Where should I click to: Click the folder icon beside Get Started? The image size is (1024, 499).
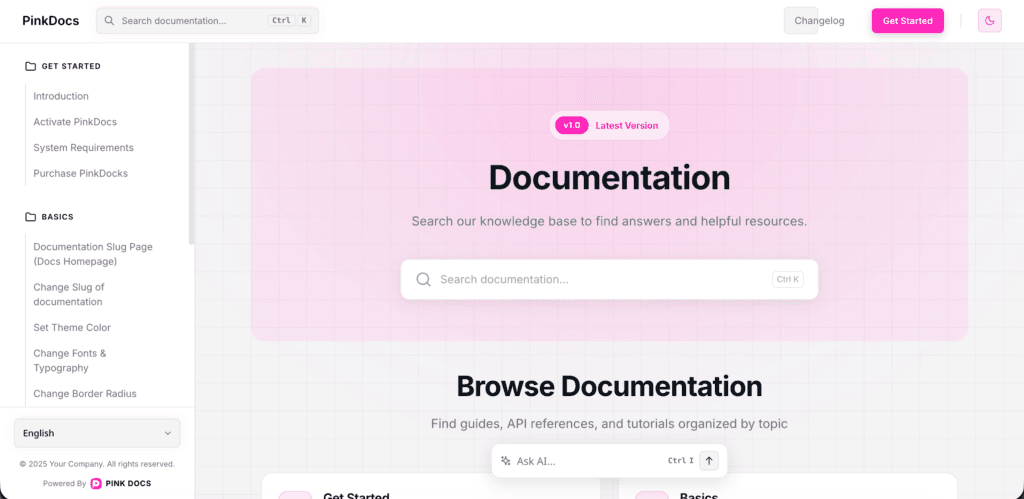(x=30, y=67)
